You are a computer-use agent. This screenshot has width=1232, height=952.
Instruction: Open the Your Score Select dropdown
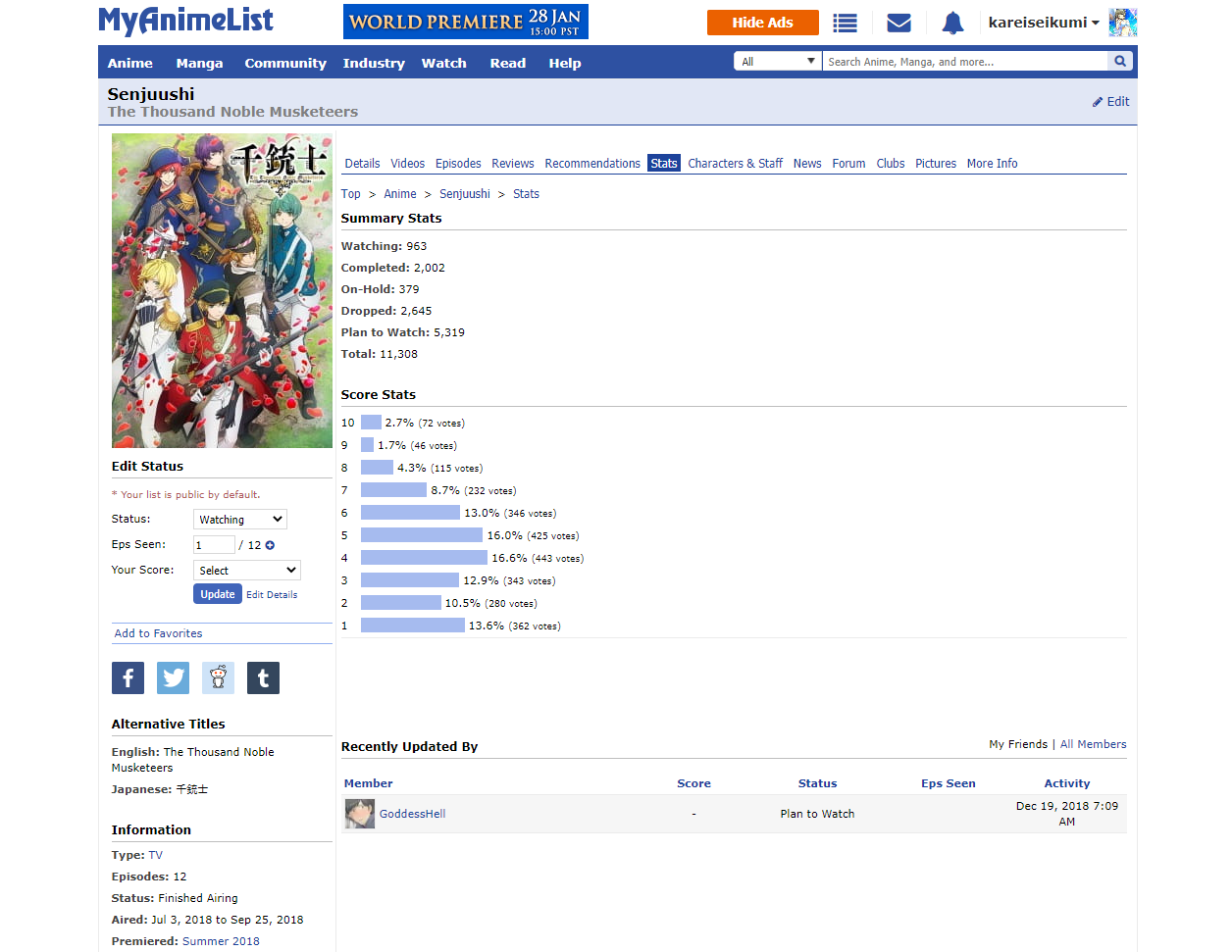coord(247,571)
